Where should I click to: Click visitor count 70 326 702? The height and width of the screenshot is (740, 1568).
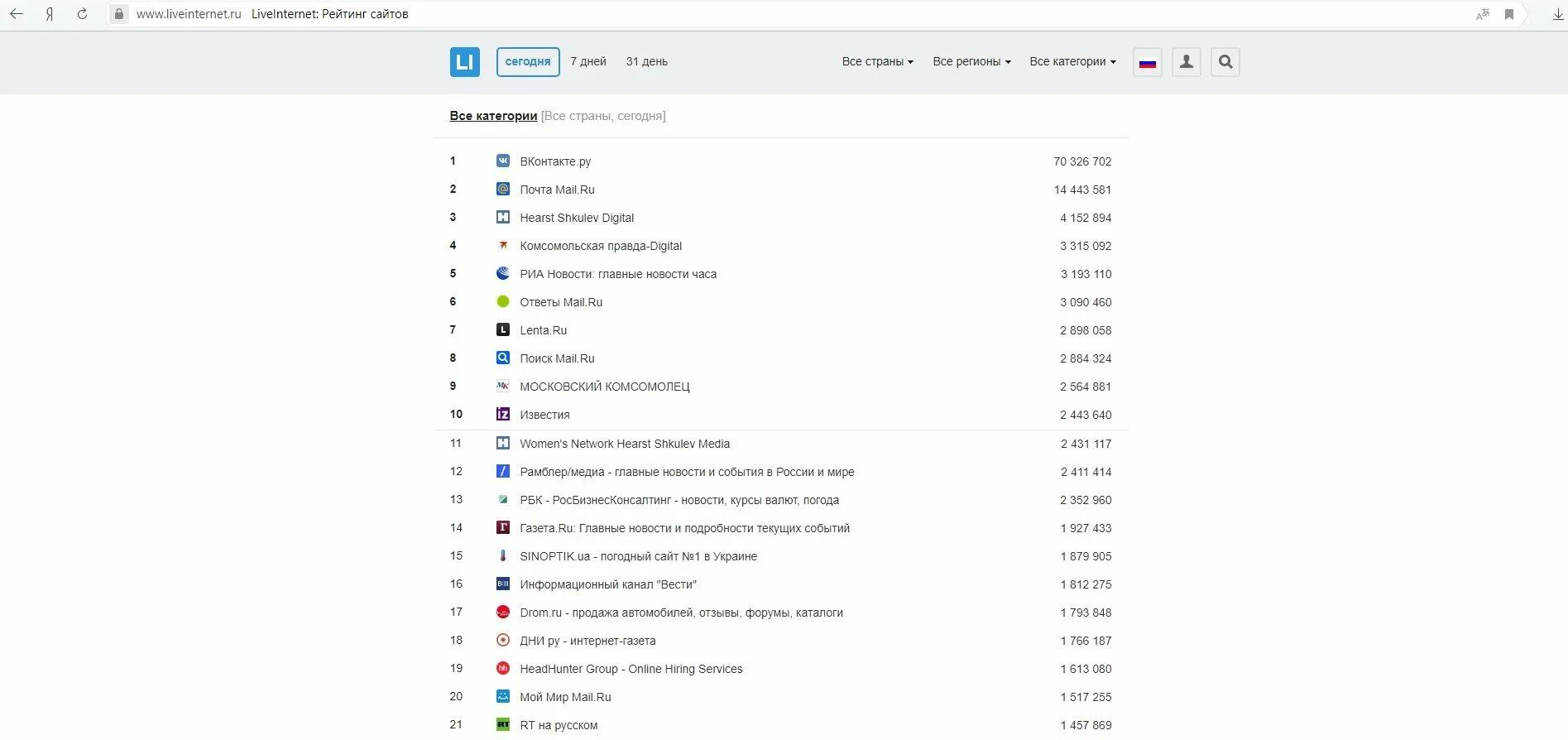point(1082,161)
